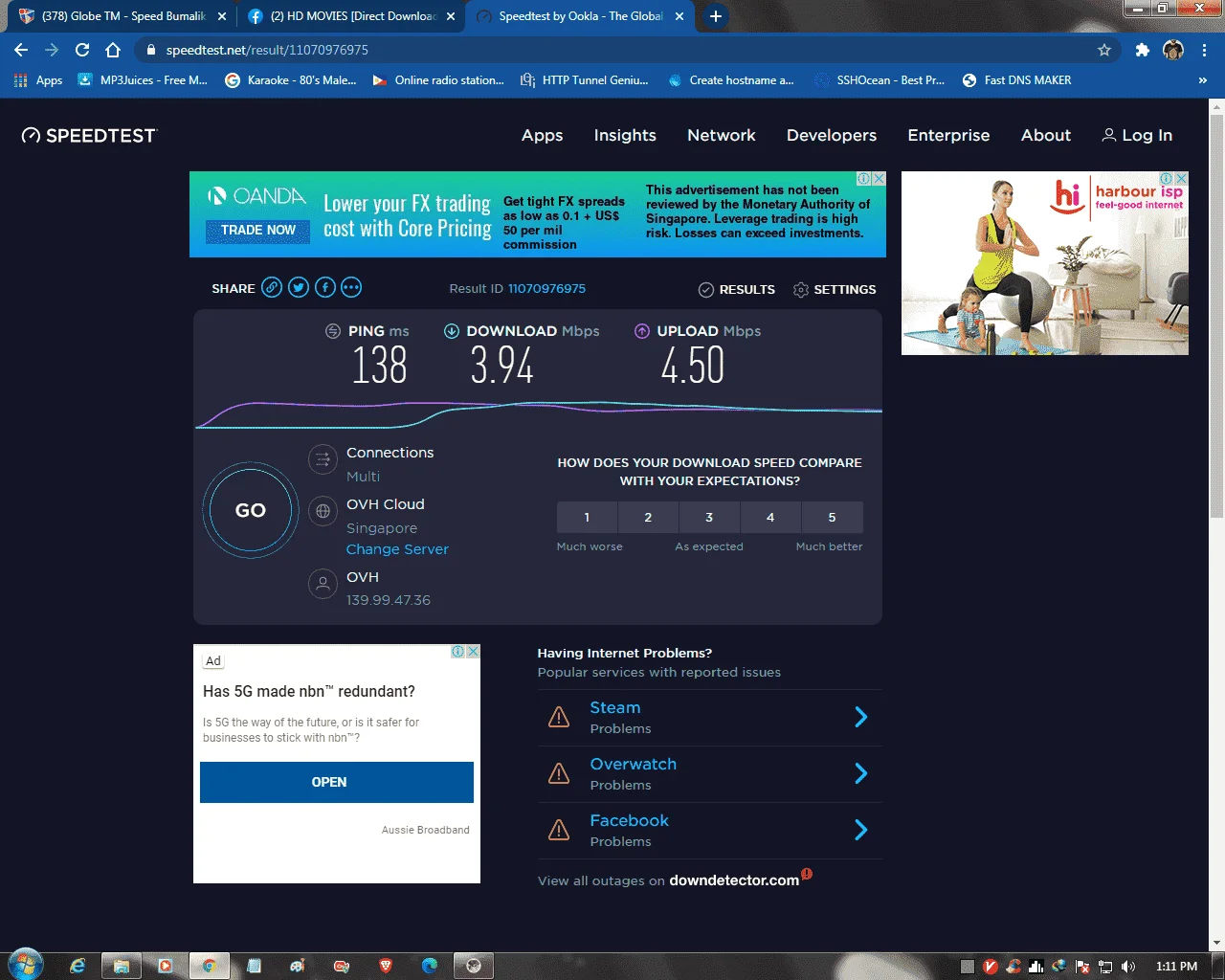The image size is (1225, 980).
Task: Rate download speed 5, much better
Action: (832, 517)
